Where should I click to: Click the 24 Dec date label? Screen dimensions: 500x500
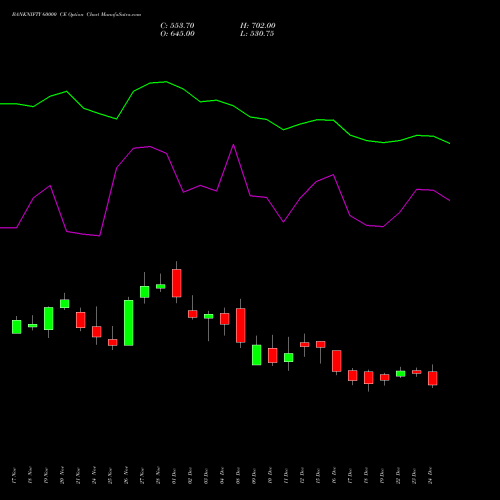(430, 476)
